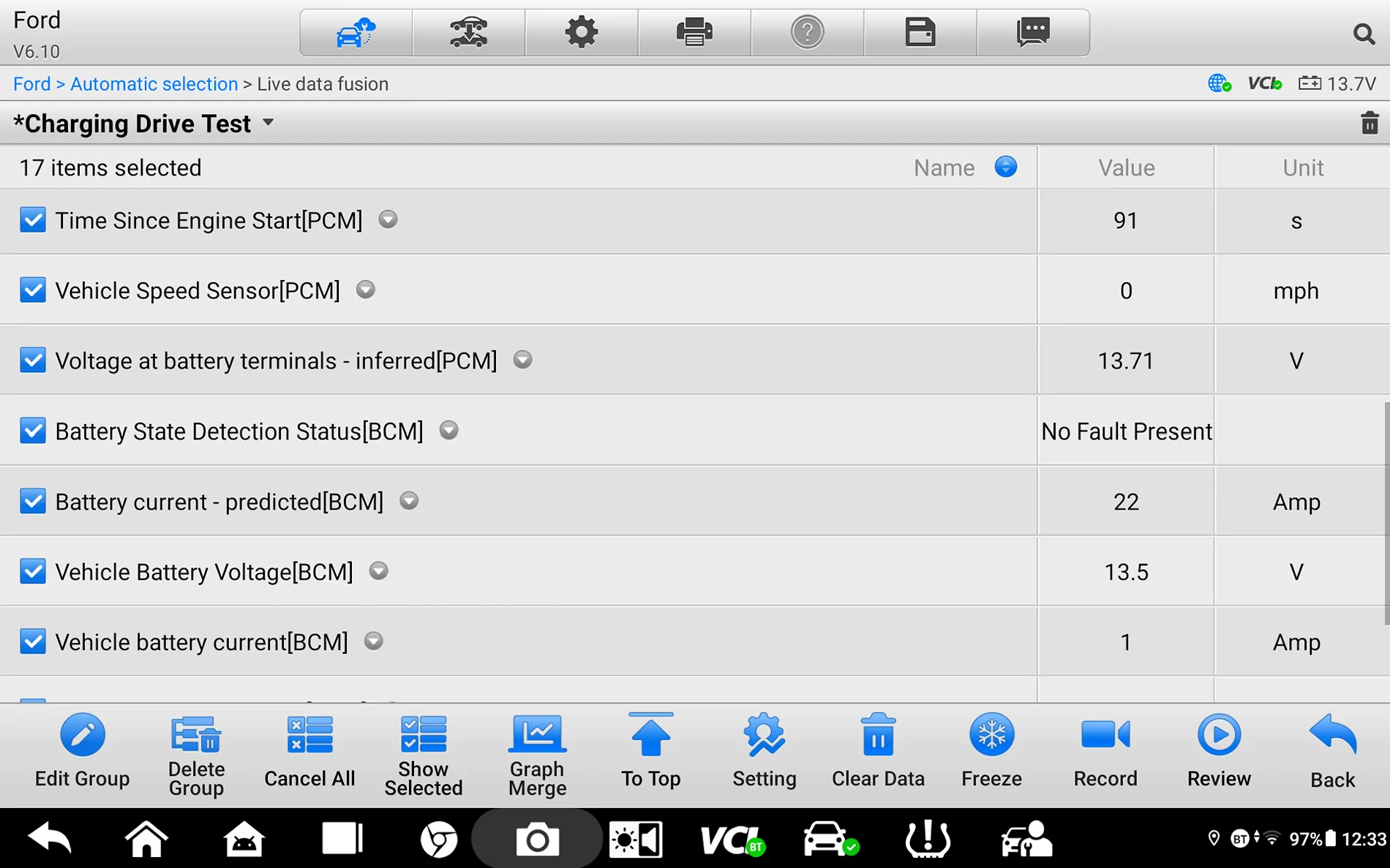Viewport: 1390px width, 868px height.
Task: Go Back using the blue arrow
Action: pyautogui.click(x=1332, y=753)
